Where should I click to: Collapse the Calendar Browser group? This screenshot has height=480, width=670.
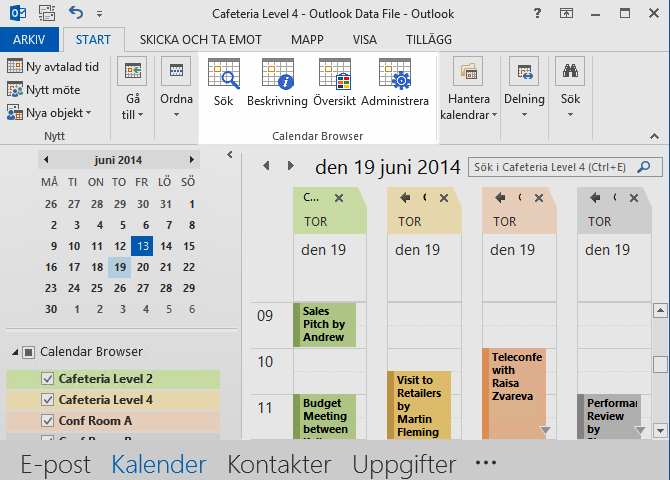pyautogui.click(x=15, y=353)
